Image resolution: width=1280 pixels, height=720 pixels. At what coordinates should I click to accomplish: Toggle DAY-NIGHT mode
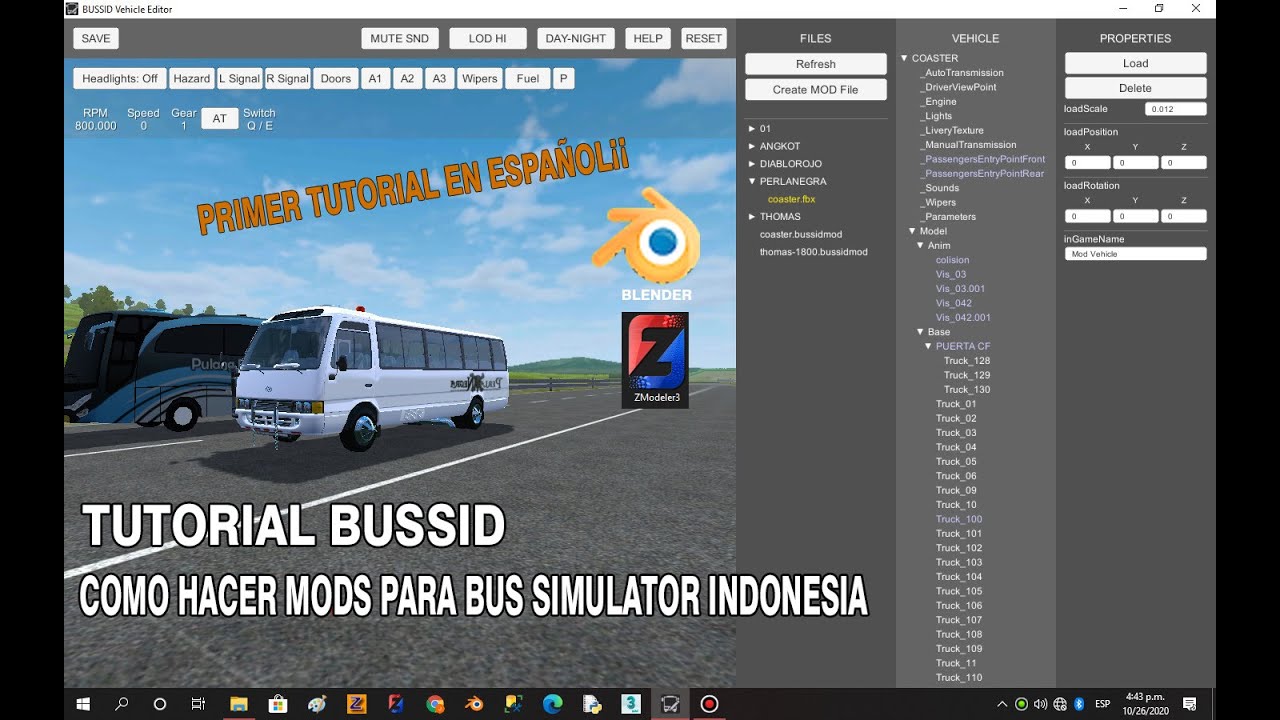[576, 38]
